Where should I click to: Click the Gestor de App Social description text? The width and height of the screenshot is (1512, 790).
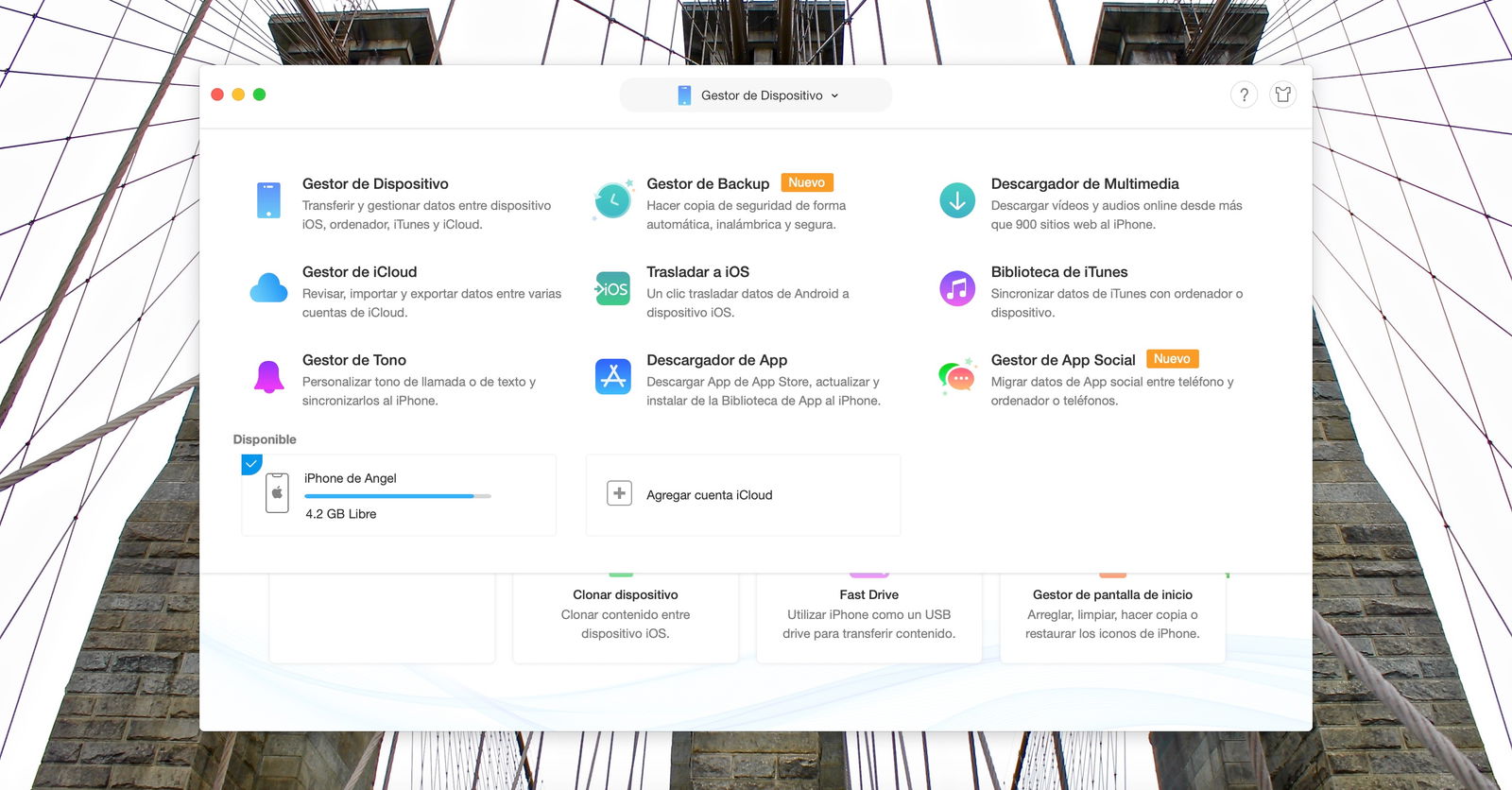[1112, 391]
